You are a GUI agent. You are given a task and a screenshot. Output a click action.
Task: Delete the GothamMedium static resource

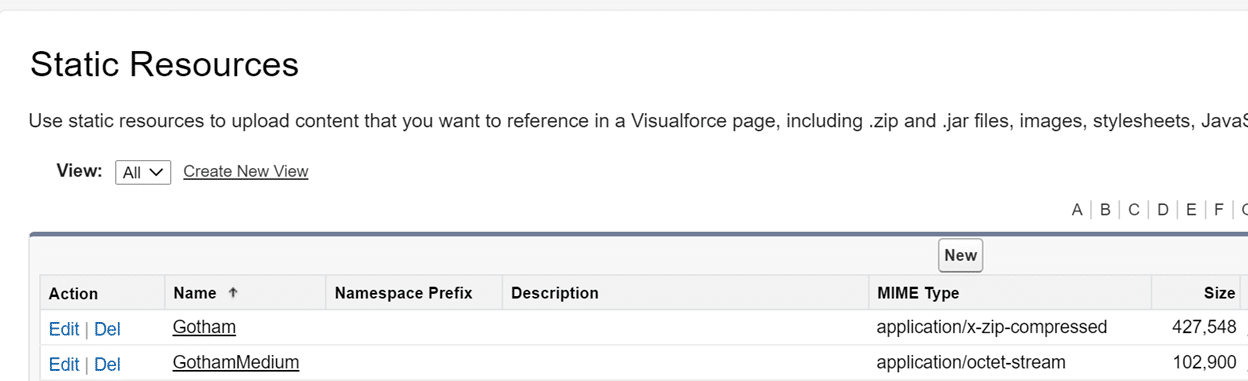click(x=107, y=364)
